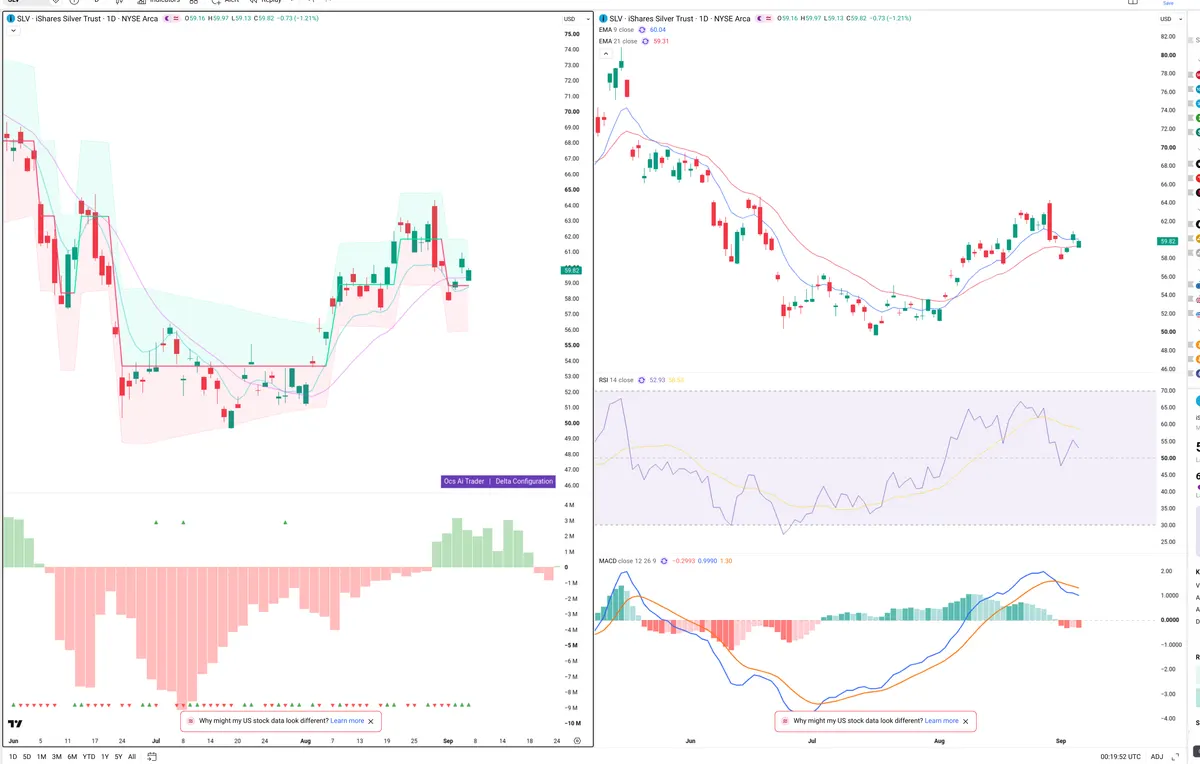Click the RSI value 52.93 in legend

[x=657, y=380]
